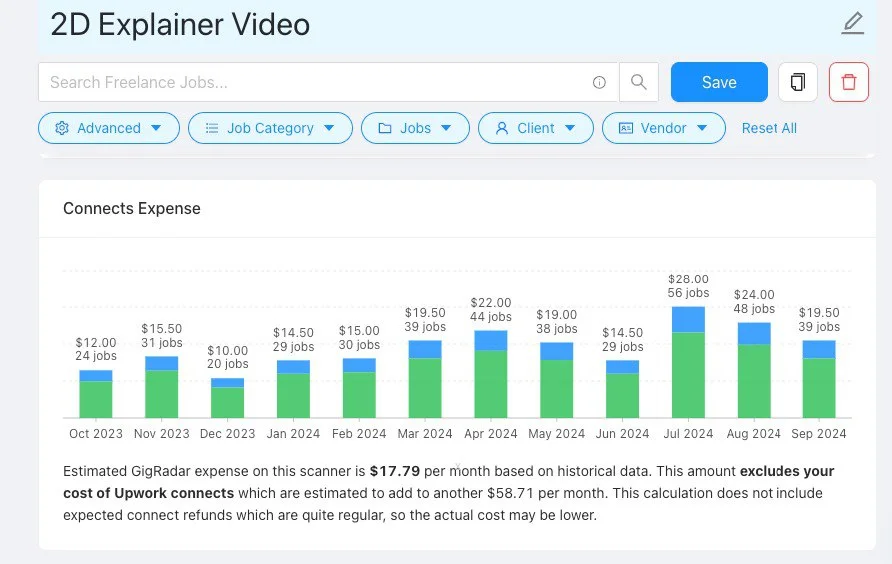Select the green Dec 2023 bar segment
Screen dimensions: 892x564
227,402
